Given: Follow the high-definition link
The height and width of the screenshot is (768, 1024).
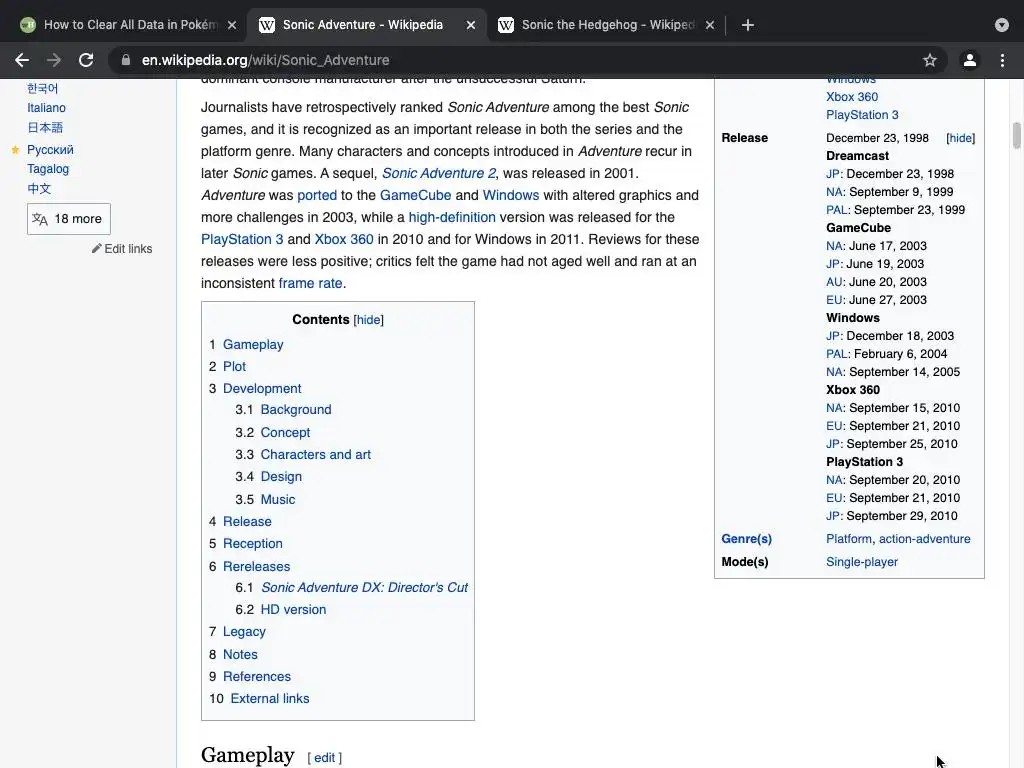Looking at the screenshot, I should tap(452, 217).
